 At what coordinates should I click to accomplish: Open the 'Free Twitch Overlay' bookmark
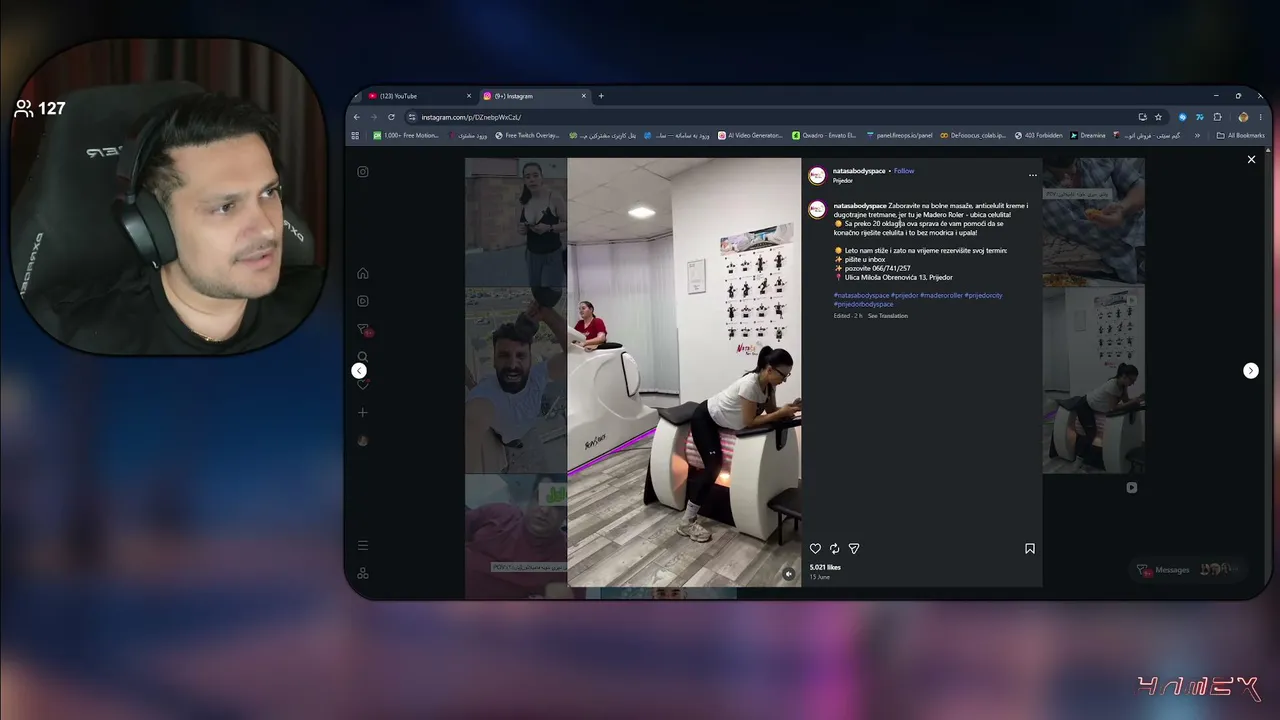click(527, 136)
